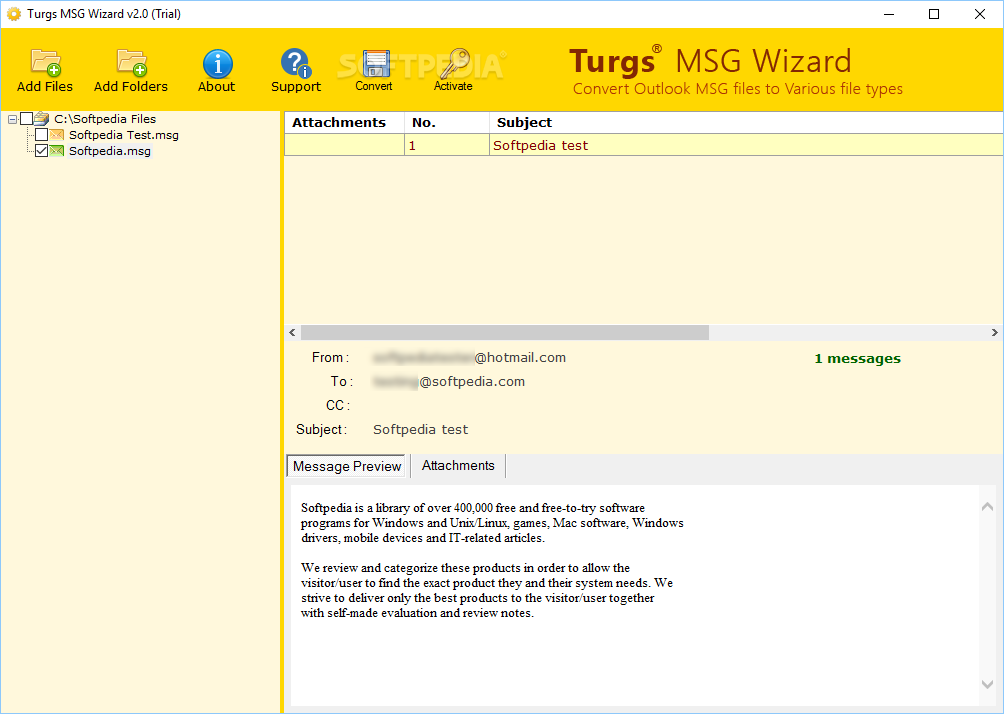Click the To address ending @softpedia.com

tap(449, 382)
